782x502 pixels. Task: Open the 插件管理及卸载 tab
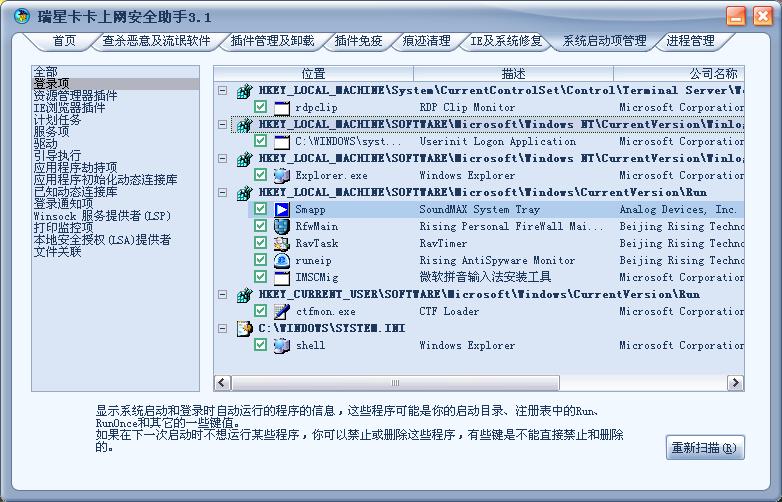pos(272,41)
